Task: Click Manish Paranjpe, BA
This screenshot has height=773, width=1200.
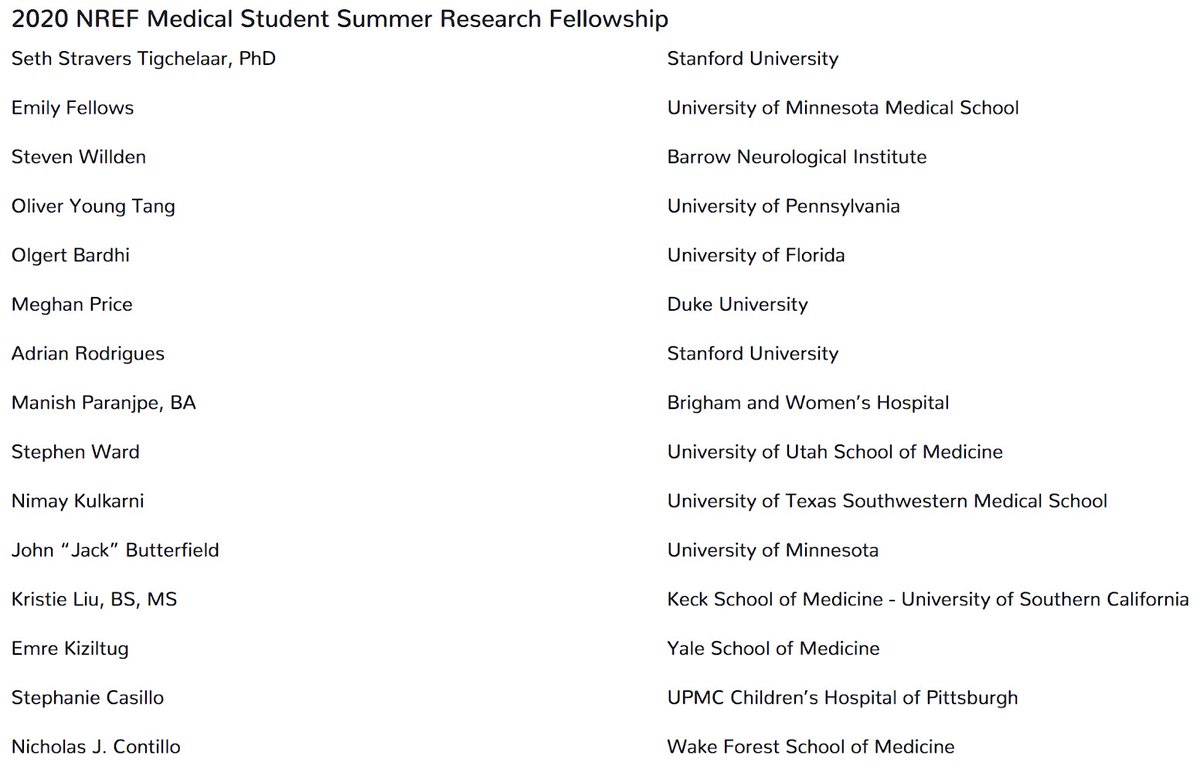Action: [x=104, y=403]
